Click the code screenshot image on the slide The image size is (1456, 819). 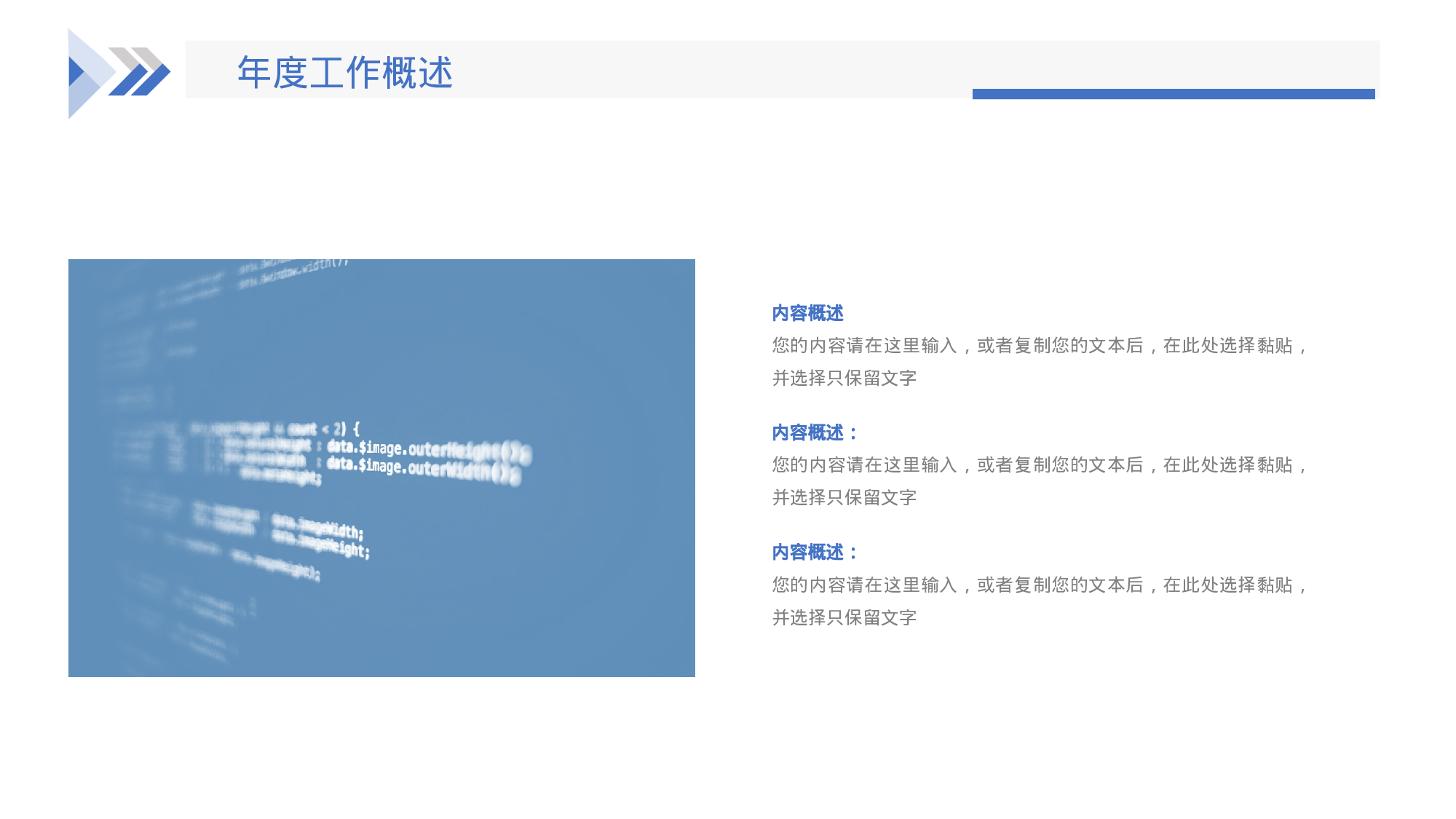[x=382, y=470]
